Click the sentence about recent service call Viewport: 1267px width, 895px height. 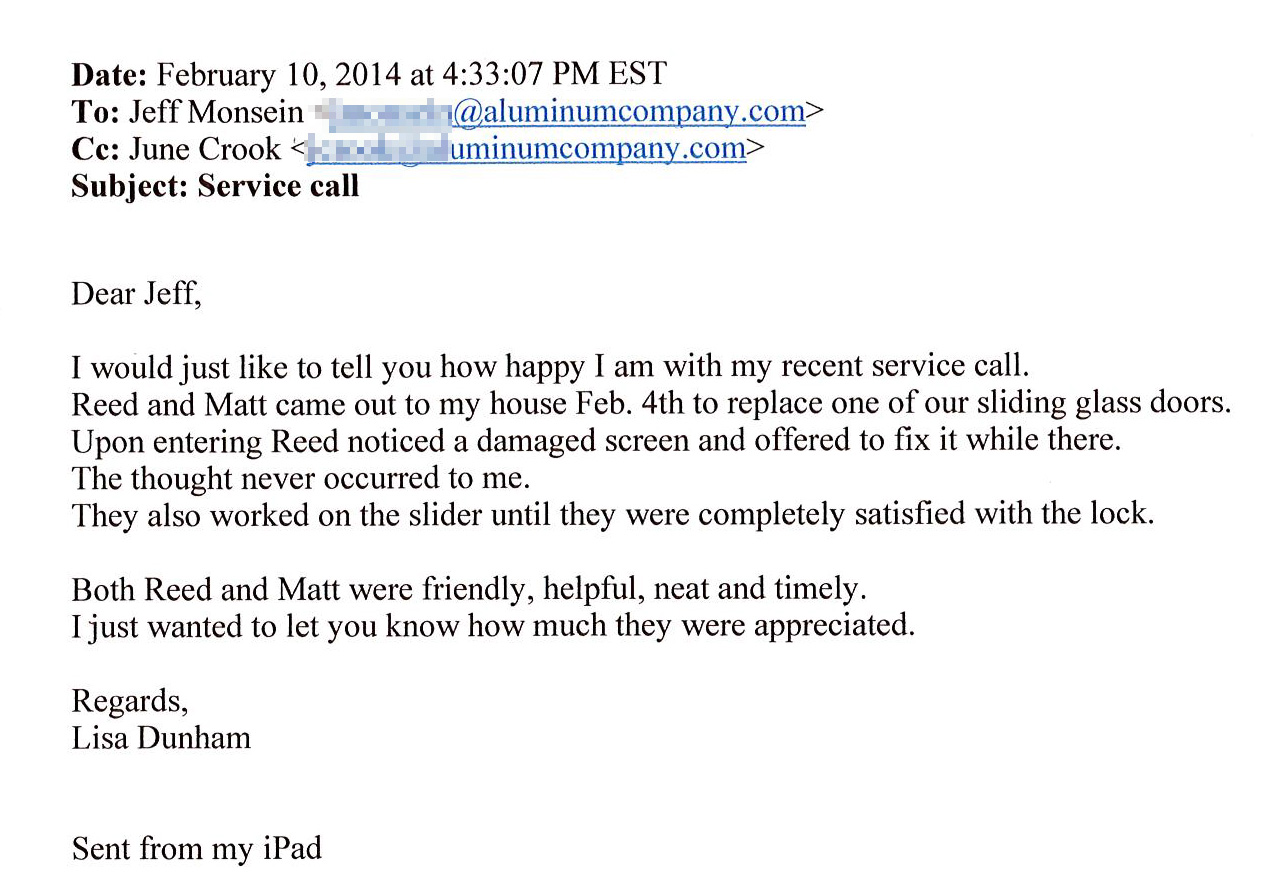551,367
